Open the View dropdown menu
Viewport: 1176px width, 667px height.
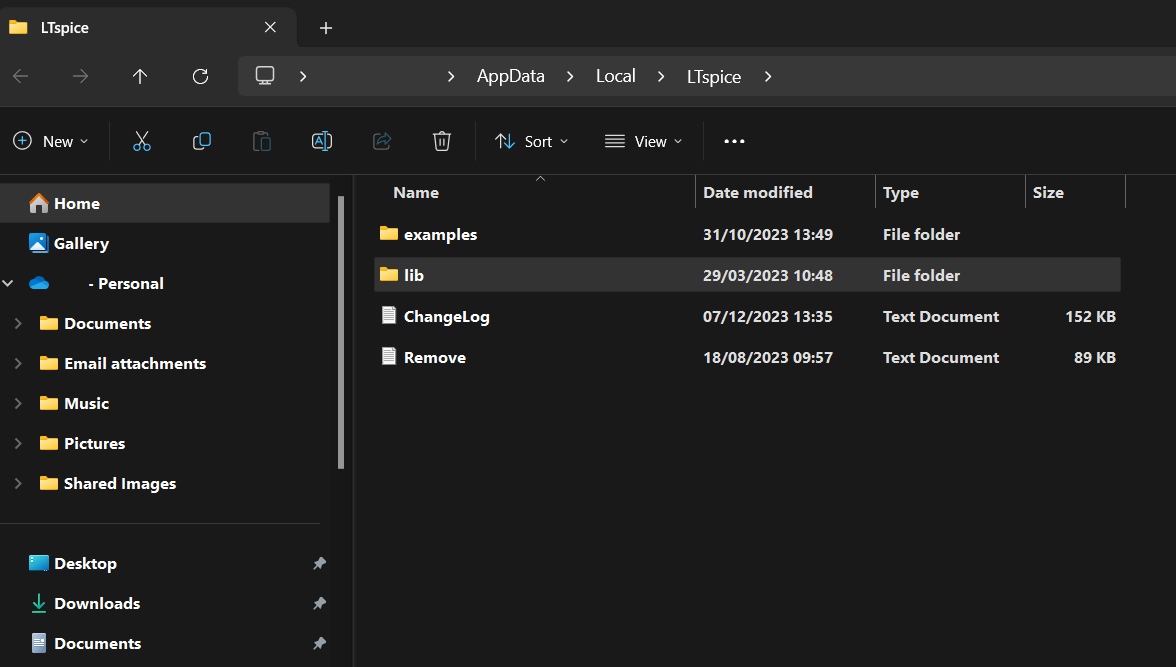[644, 141]
